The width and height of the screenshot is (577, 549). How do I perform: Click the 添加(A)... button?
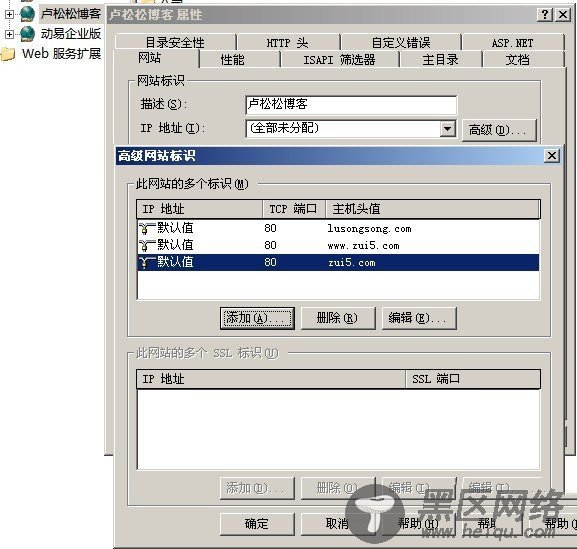tap(257, 318)
